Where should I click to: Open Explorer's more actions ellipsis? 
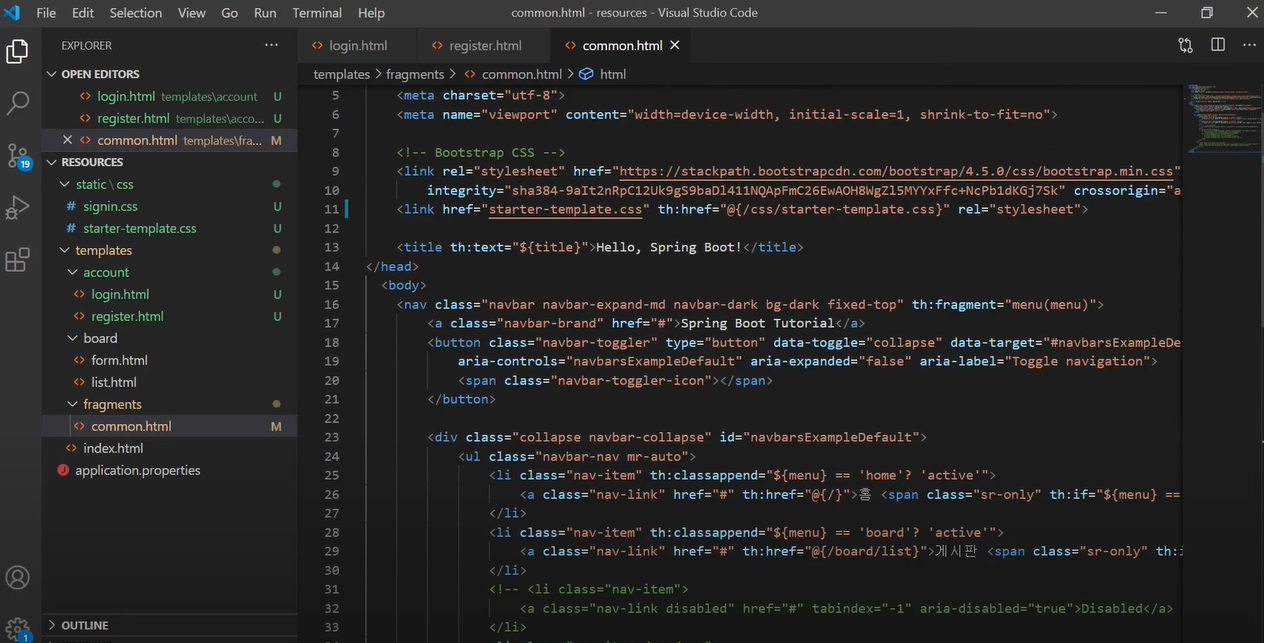[x=271, y=45]
